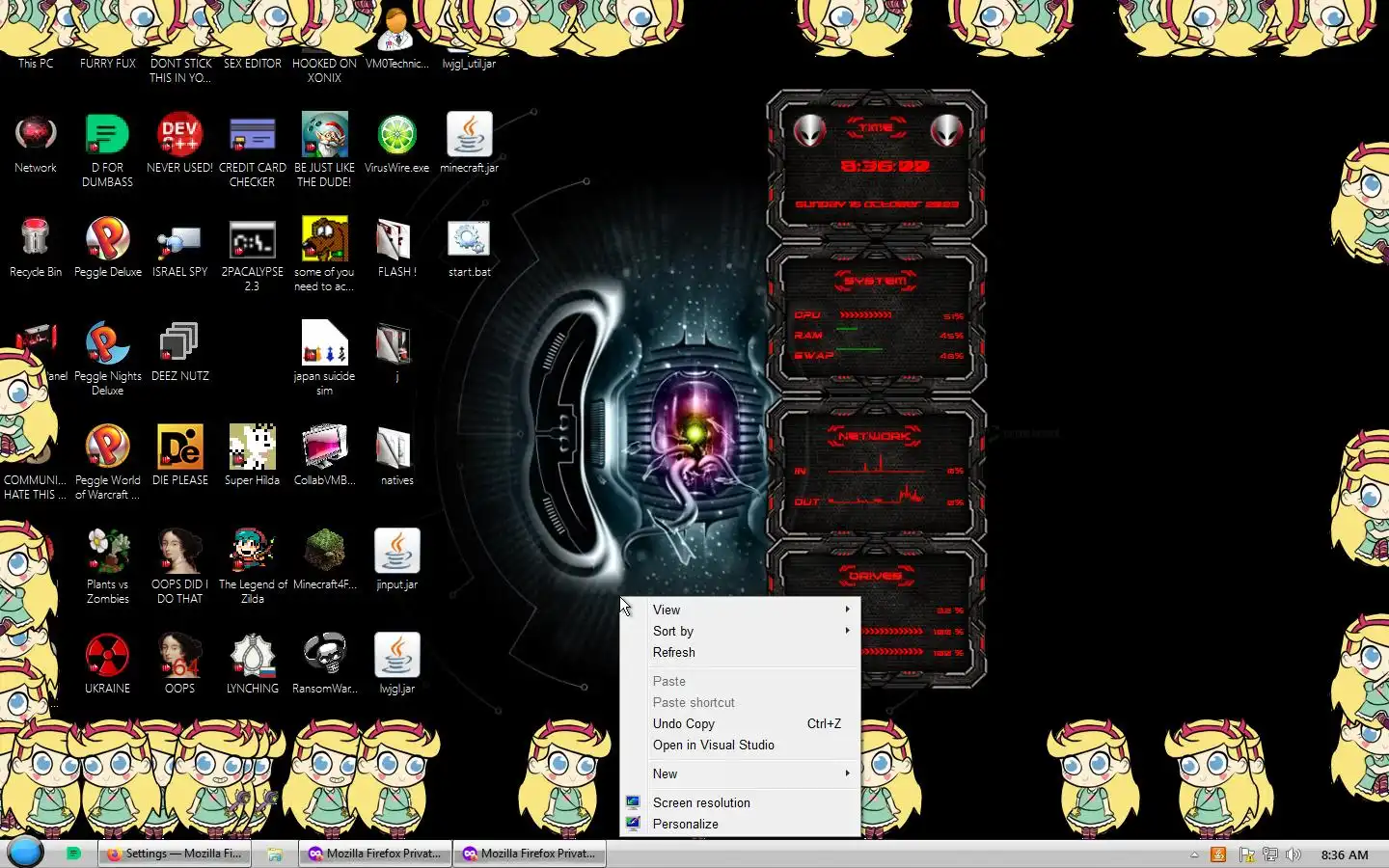Click the Start orb button

pos(25,853)
